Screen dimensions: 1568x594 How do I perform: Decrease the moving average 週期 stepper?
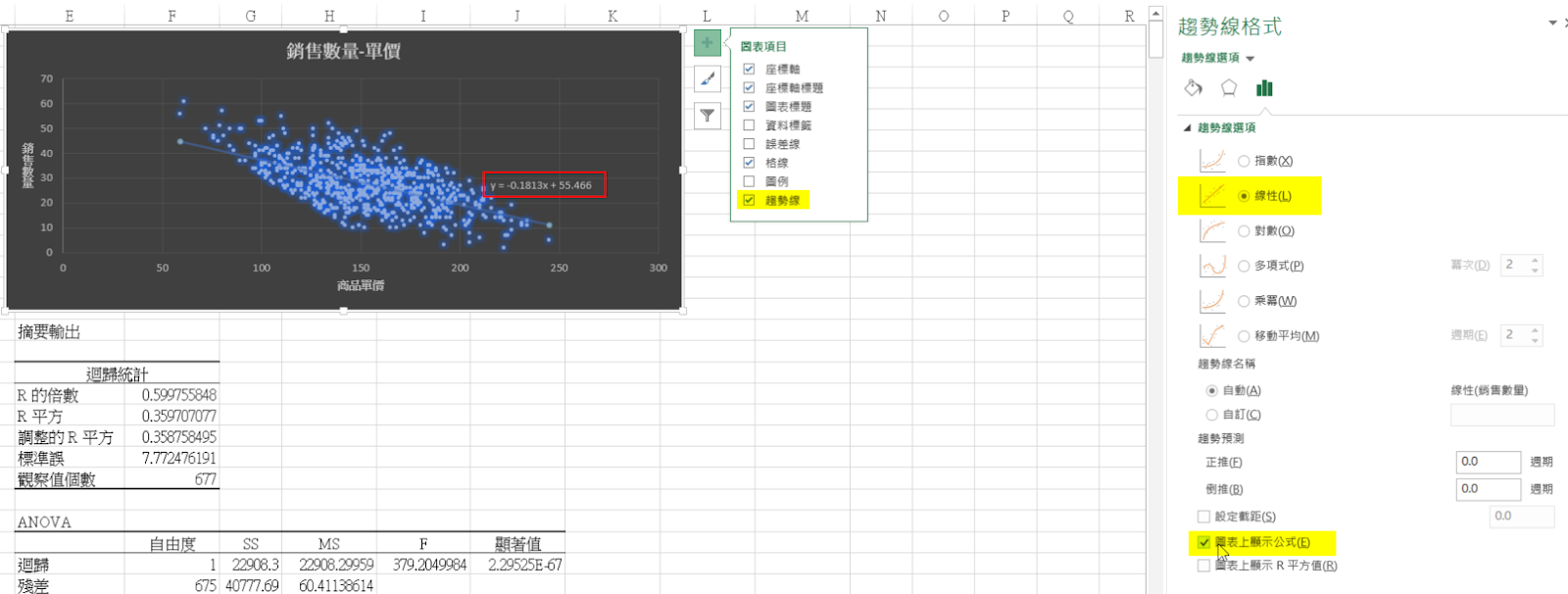[x=1535, y=340]
